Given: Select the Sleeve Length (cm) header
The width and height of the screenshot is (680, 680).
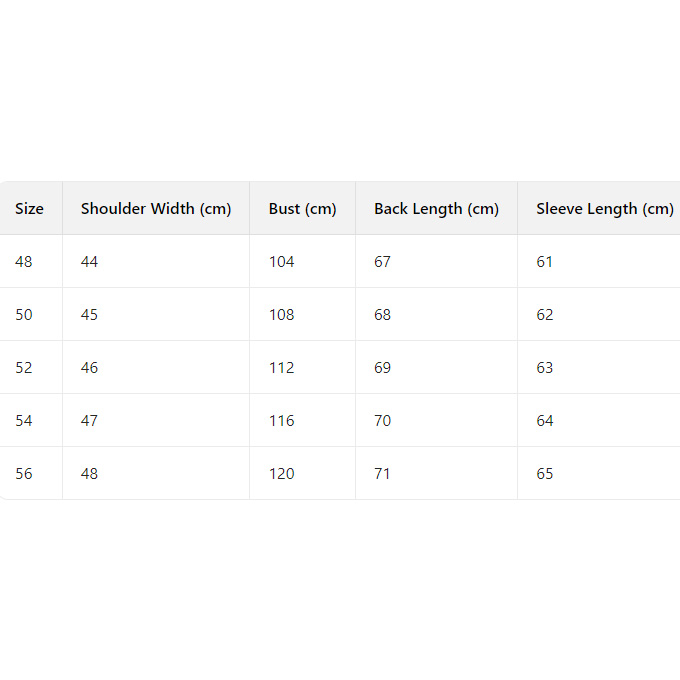Looking at the screenshot, I should pos(604,209).
